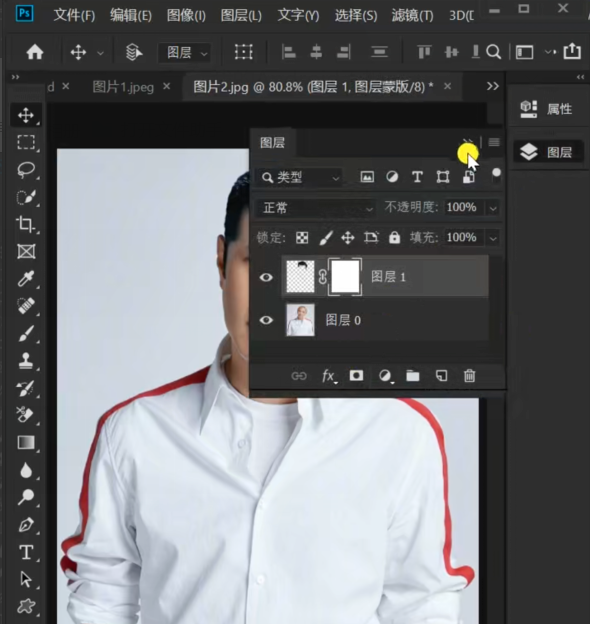The height and width of the screenshot is (624, 590).
Task: Select the Horizontal Type tool
Action: pos(26,552)
